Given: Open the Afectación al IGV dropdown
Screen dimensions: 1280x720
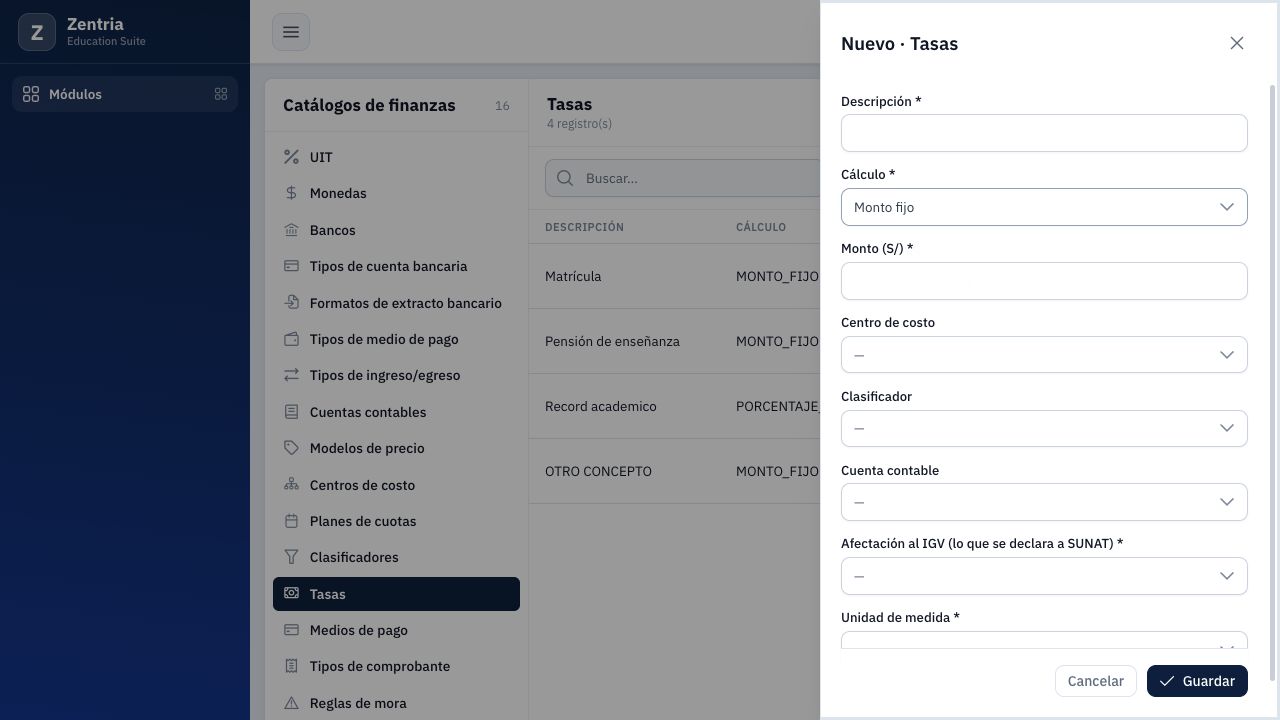Looking at the screenshot, I should tap(1044, 576).
